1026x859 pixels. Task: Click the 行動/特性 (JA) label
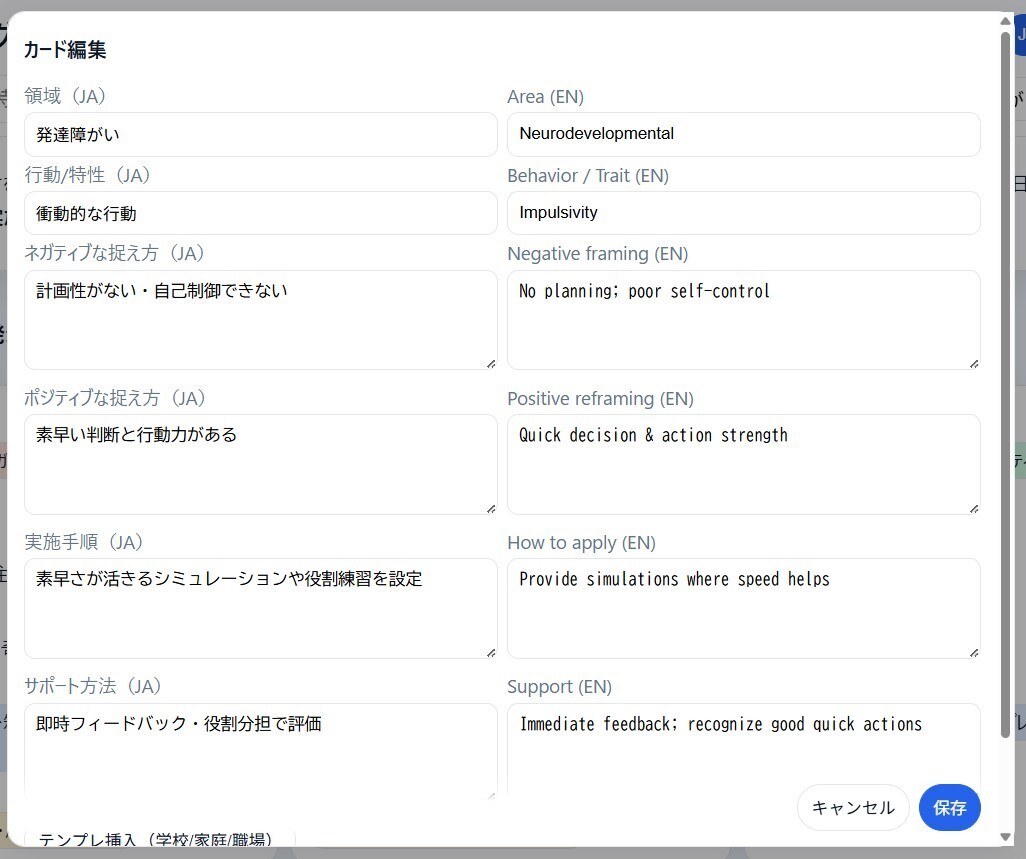[87, 175]
